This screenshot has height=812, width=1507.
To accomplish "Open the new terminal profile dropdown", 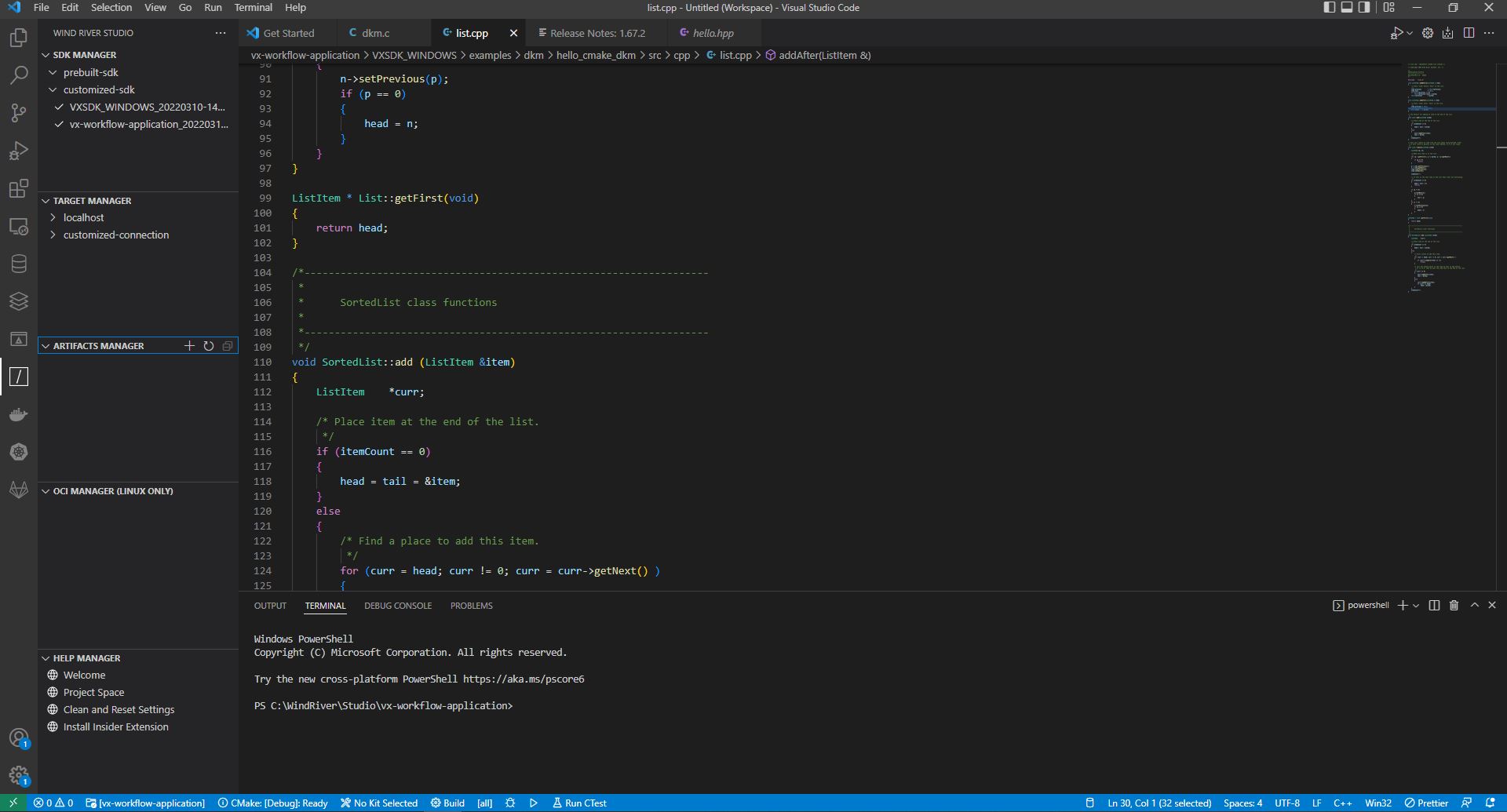I will coord(1416,606).
